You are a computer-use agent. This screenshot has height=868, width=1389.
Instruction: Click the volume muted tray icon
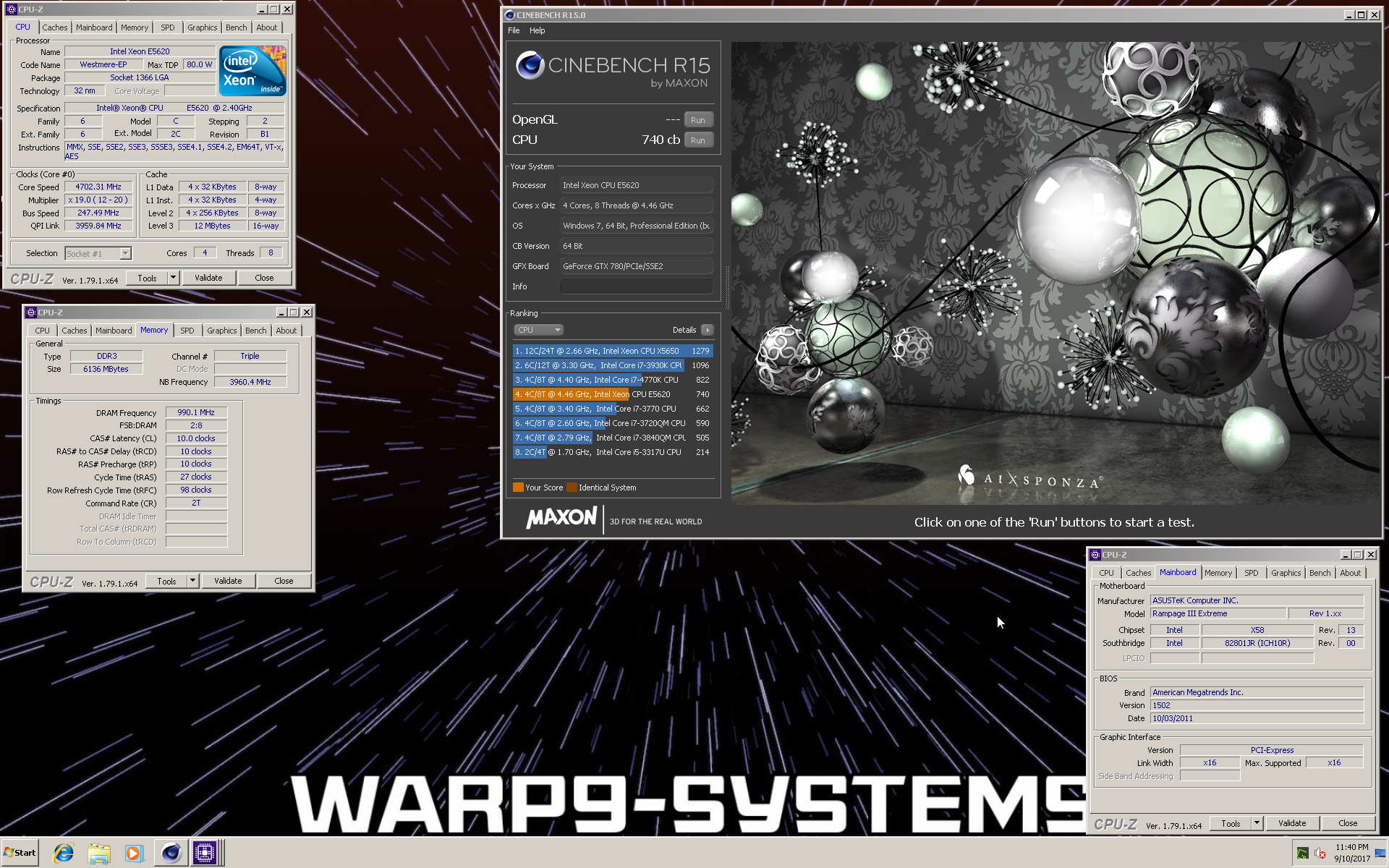click(1320, 854)
